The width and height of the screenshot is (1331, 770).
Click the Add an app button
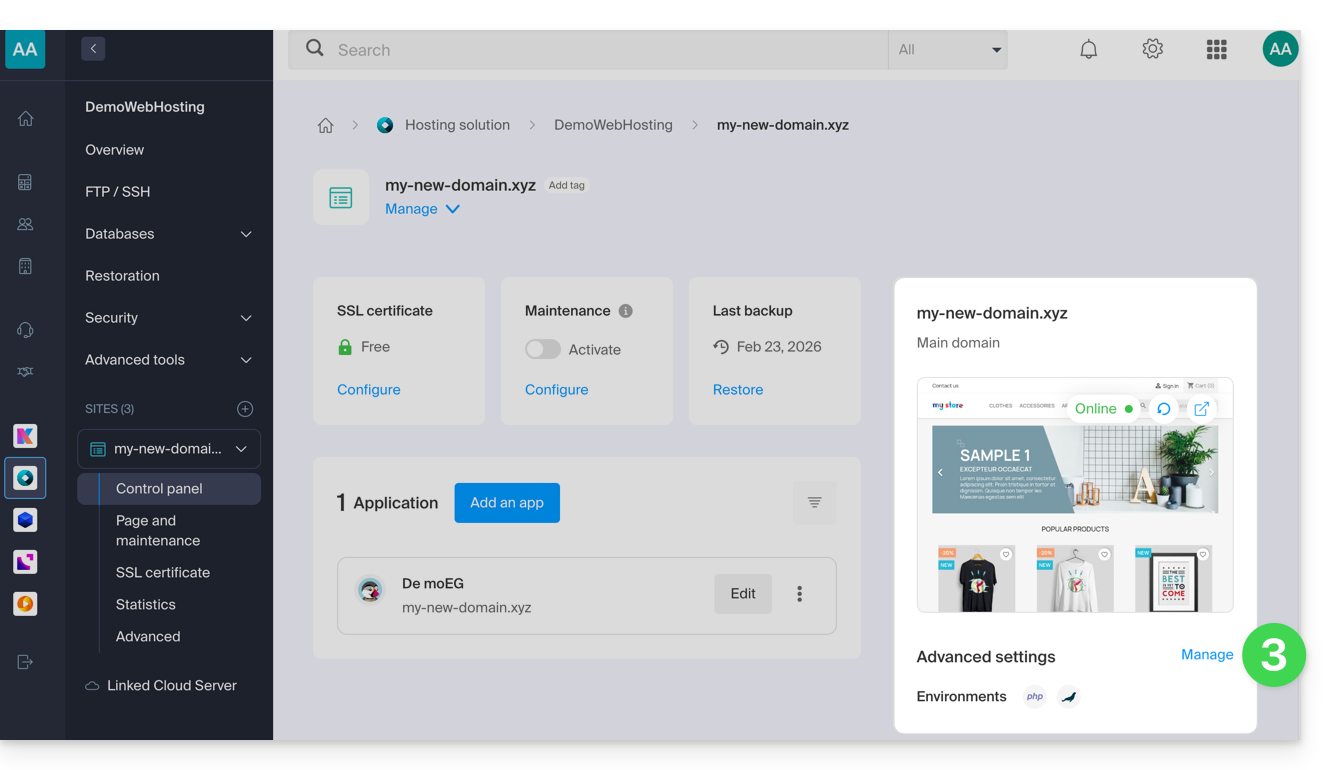pyautogui.click(x=507, y=503)
